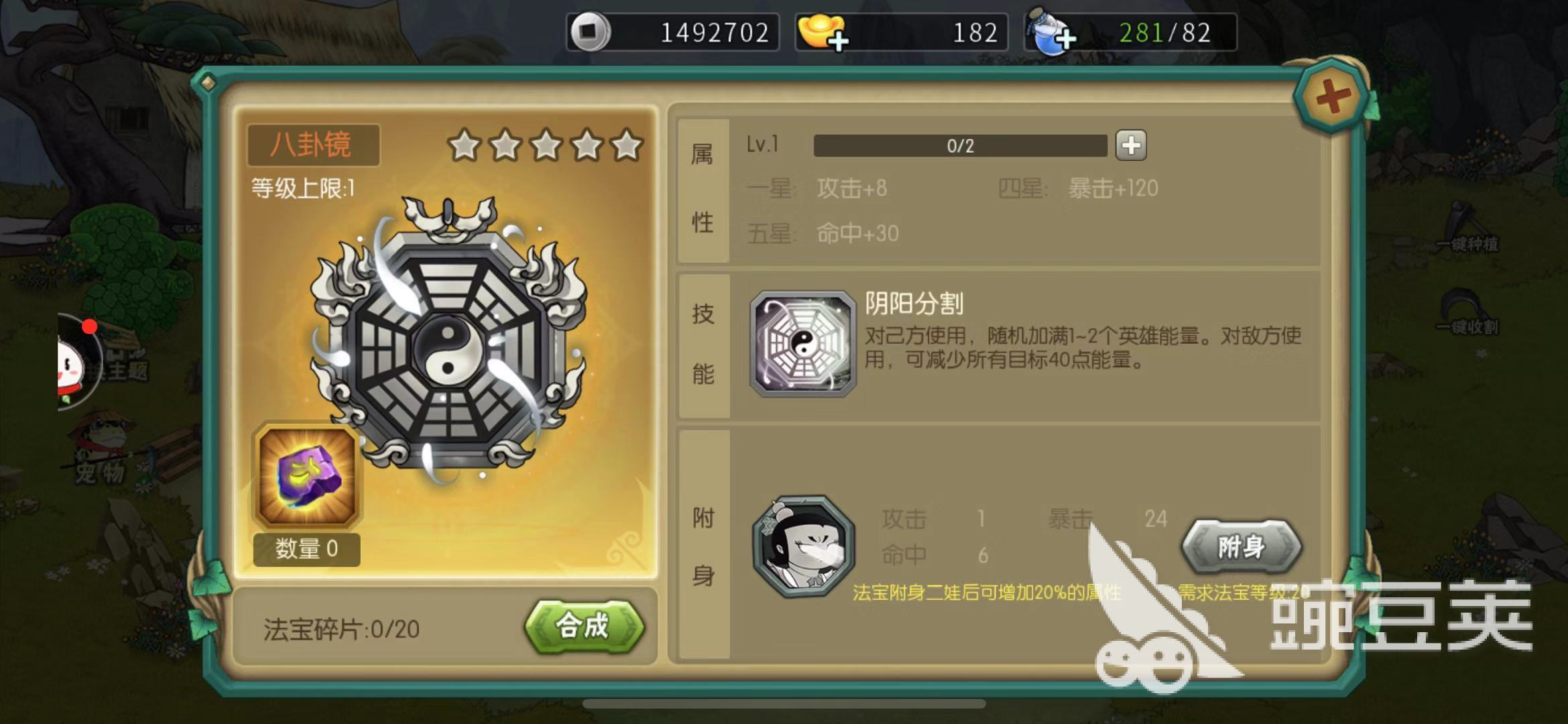Screen dimensions: 1568x724
Task: Select the purple fragment stone icon
Action: tap(307, 477)
